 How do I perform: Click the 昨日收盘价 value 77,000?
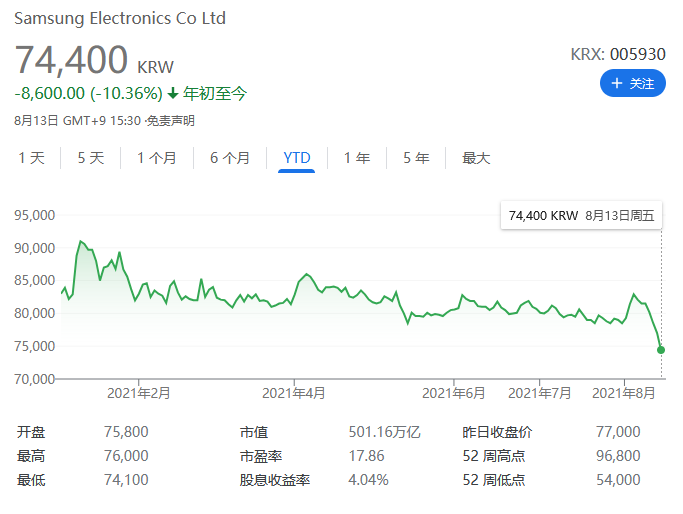[618, 432]
